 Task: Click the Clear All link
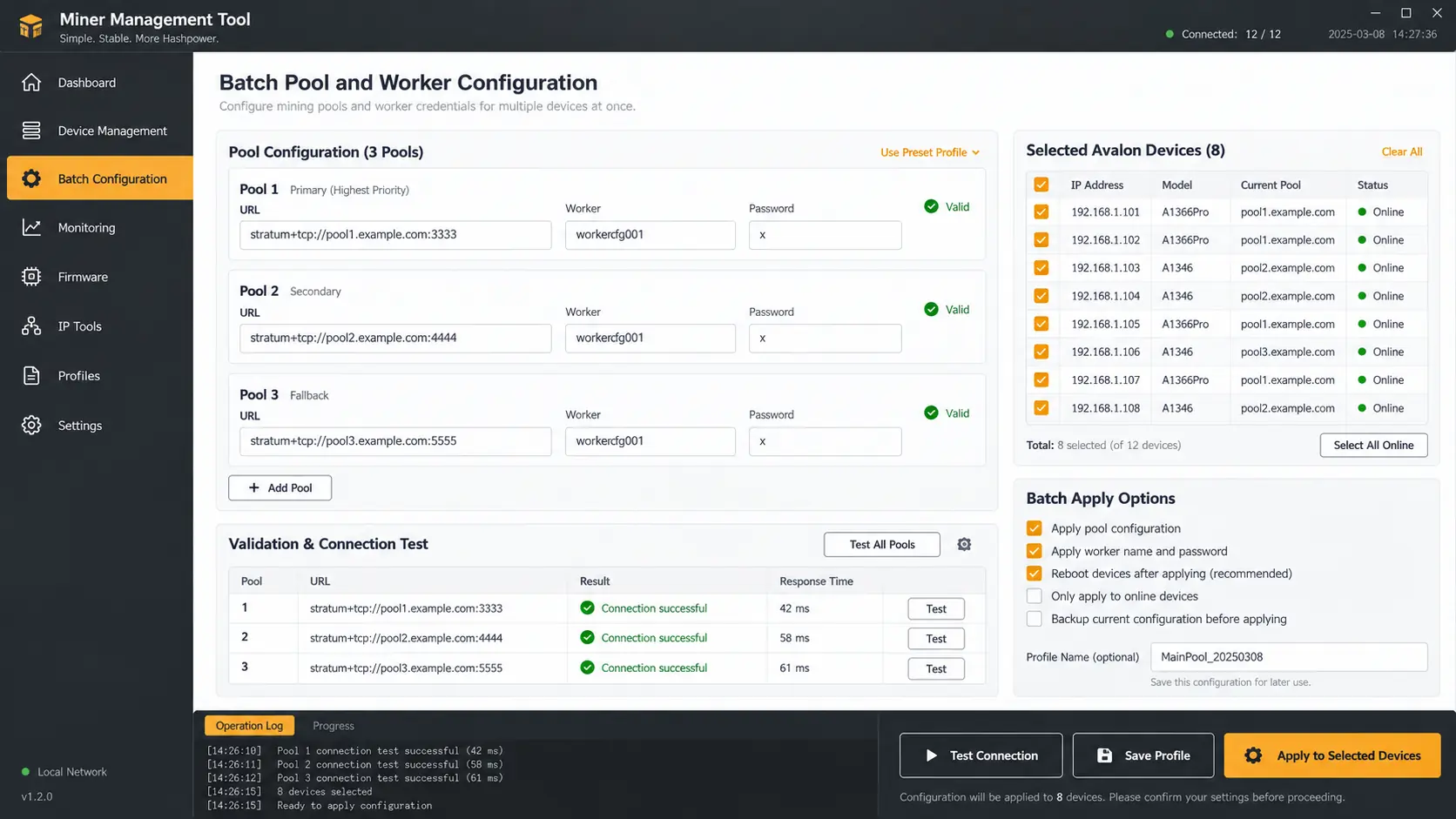[x=1402, y=151]
